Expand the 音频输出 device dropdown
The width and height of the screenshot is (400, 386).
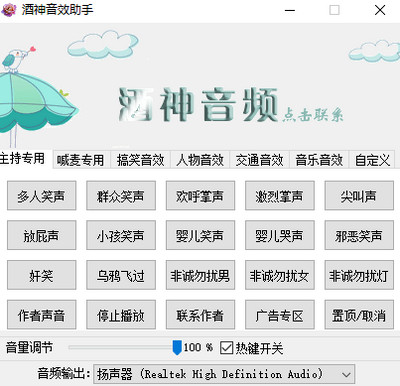coord(224,374)
